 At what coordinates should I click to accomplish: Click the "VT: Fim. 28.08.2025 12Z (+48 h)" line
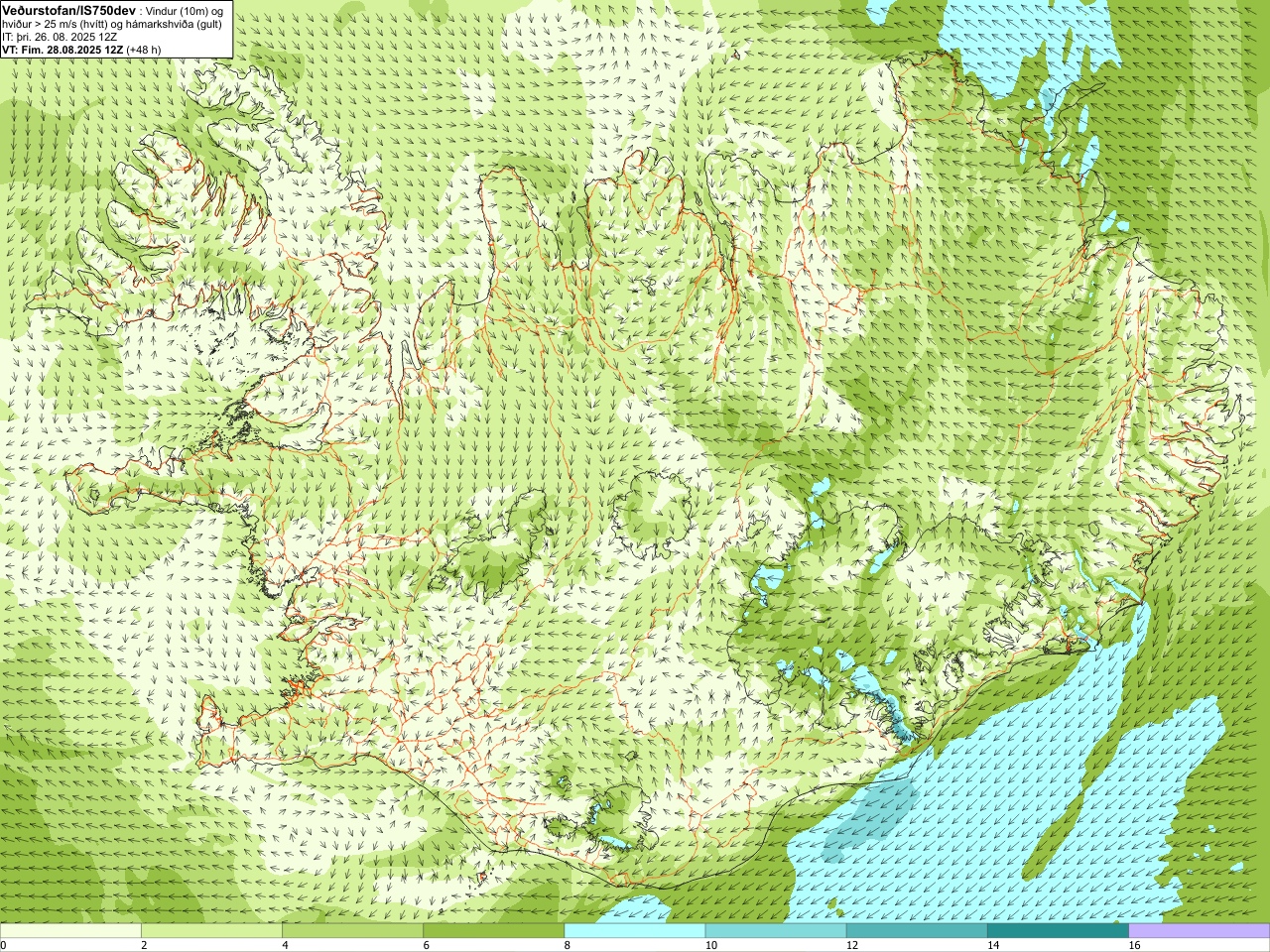pyautogui.click(x=81, y=49)
